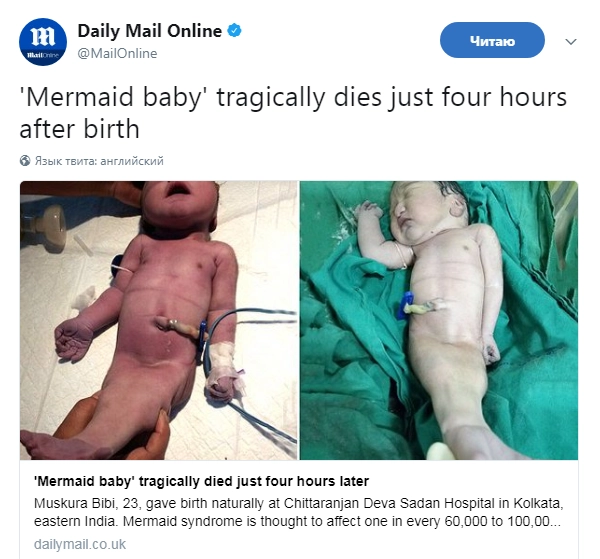Click the globe icon beside tweet language
Screen dimensions: 600x559
coord(25,161)
